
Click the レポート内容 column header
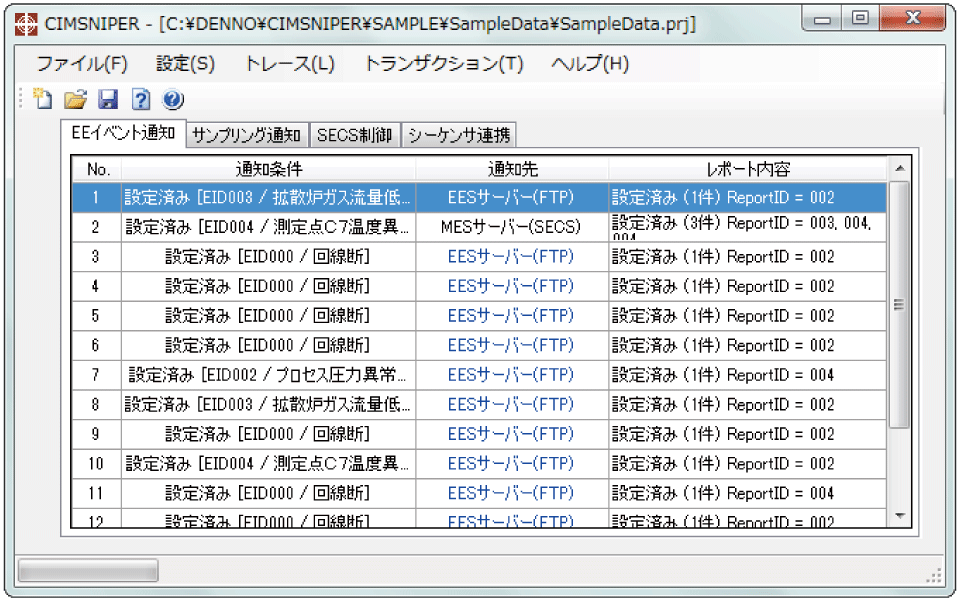[x=748, y=169]
